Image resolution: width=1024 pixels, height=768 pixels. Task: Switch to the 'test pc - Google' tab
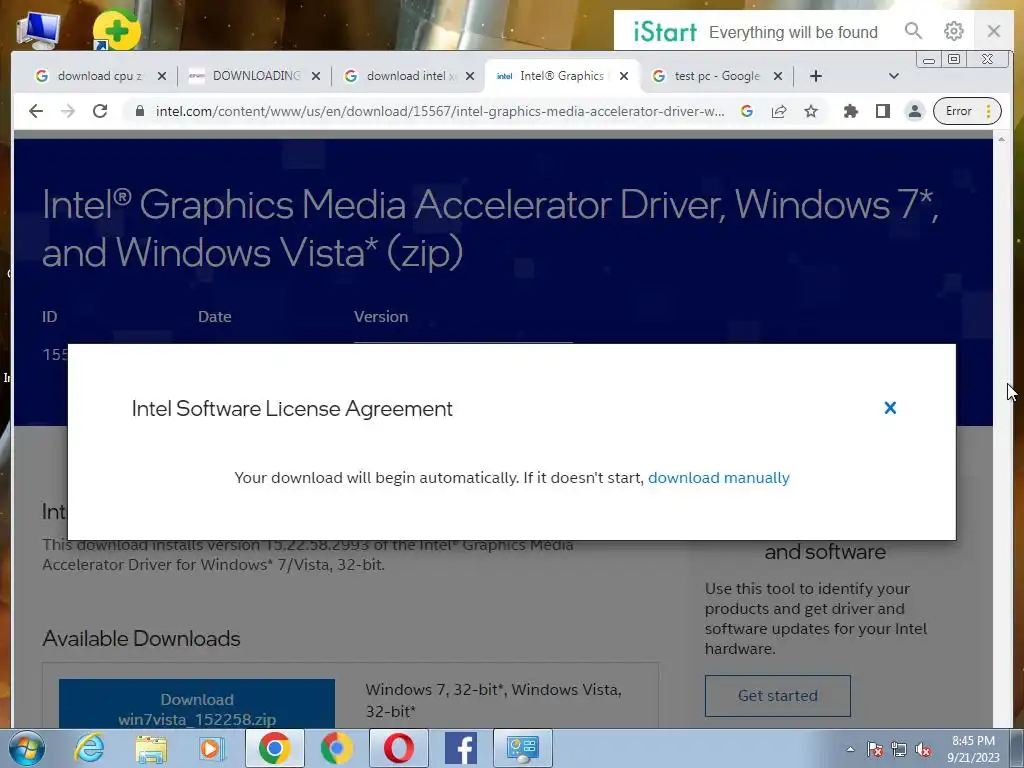pos(717,76)
